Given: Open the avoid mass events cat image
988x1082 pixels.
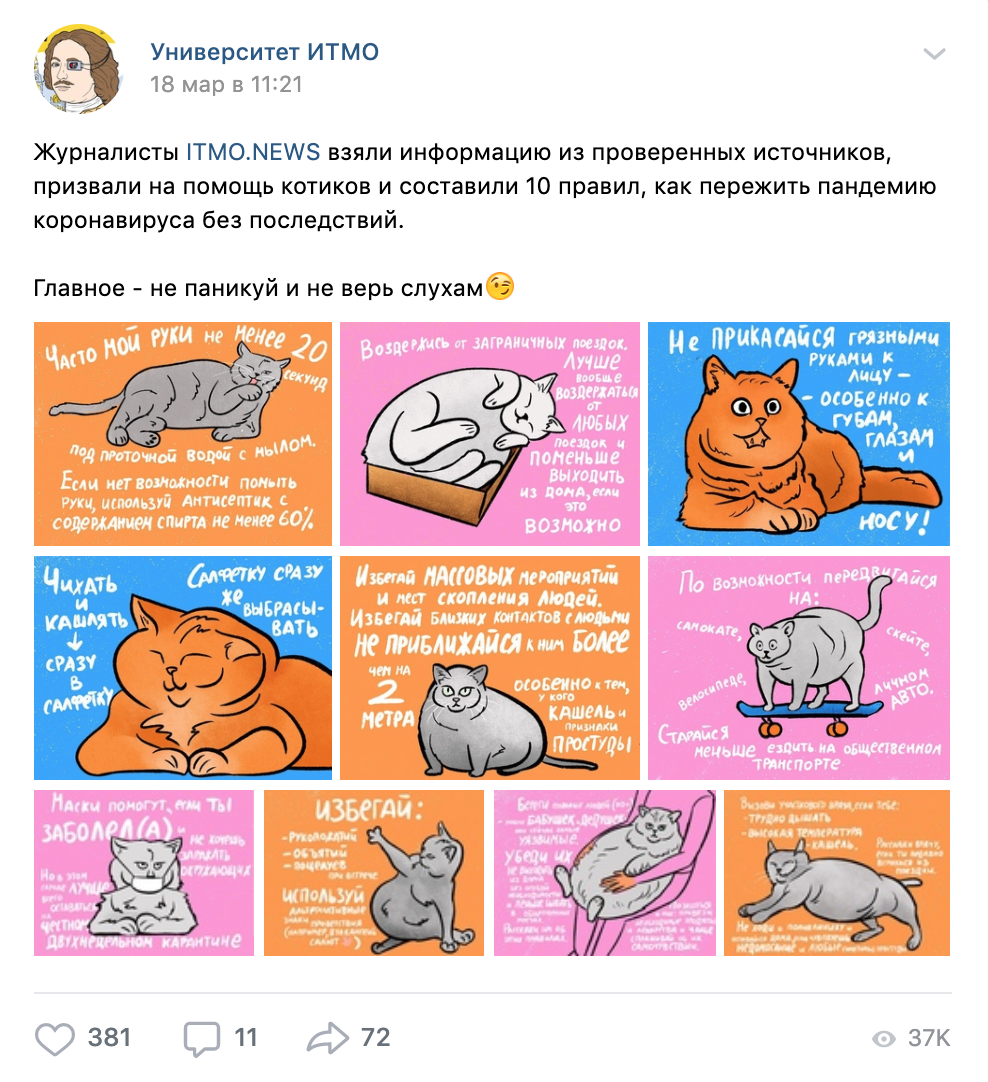Looking at the screenshot, I should tap(490, 667).
